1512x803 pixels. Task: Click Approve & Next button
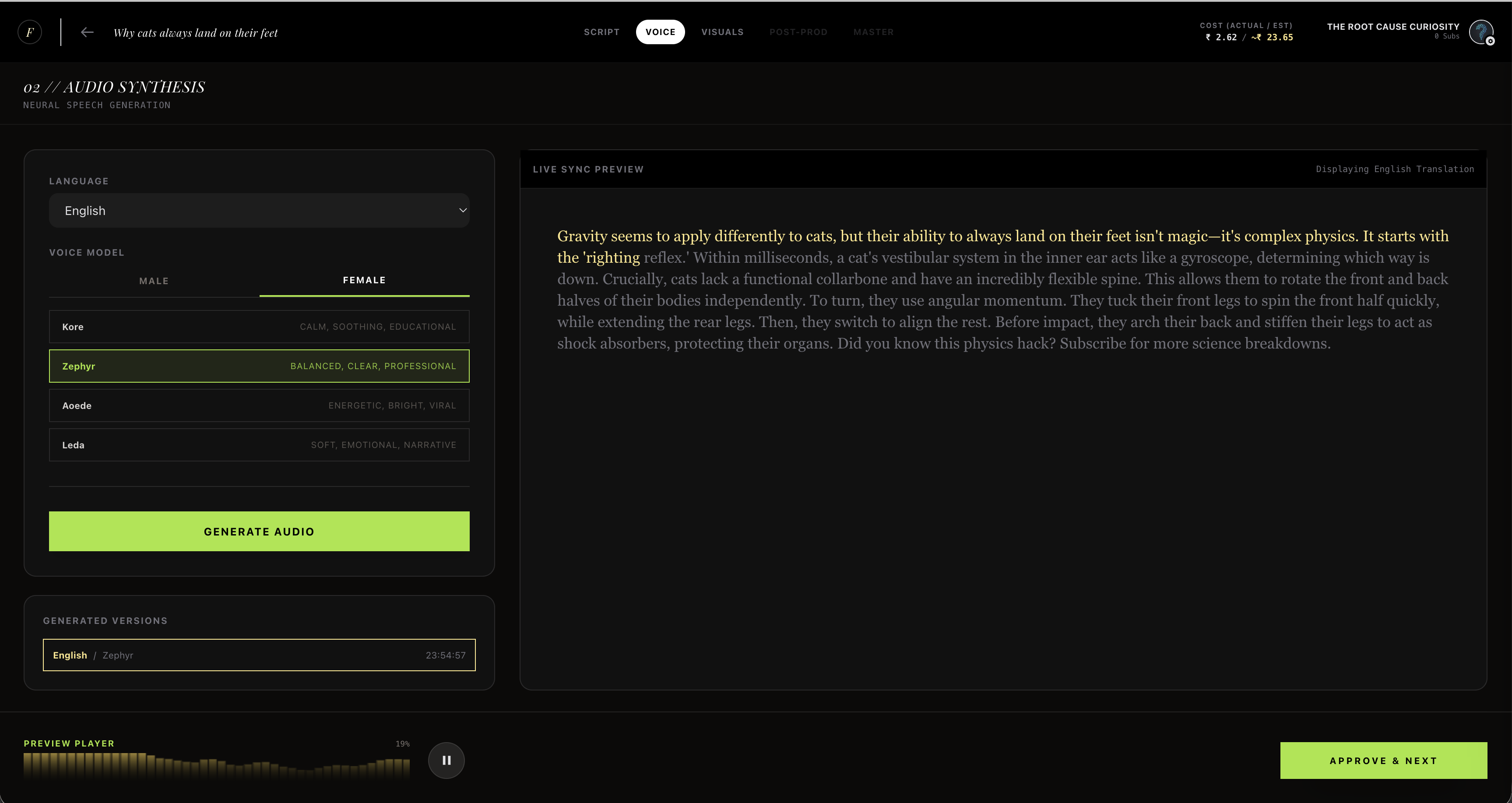point(1383,761)
